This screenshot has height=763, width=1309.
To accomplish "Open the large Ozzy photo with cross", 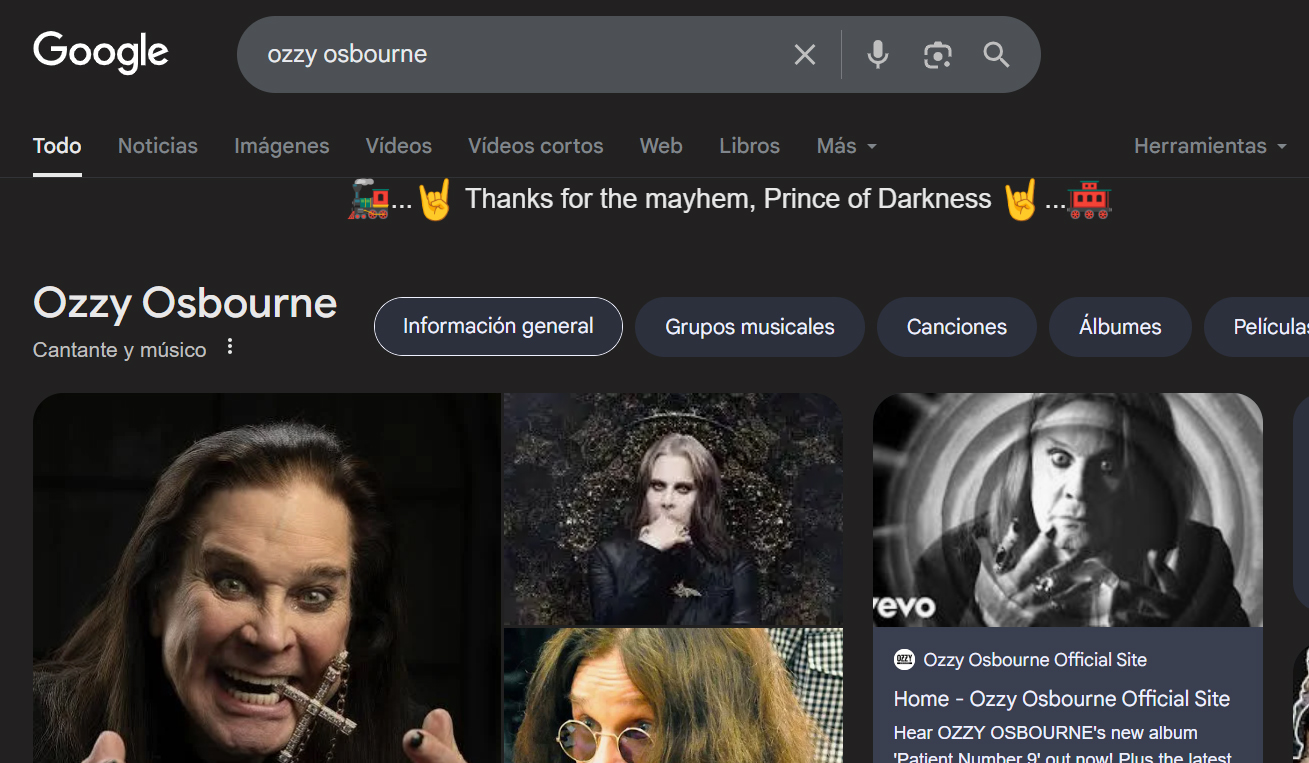I will click(266, 578).
